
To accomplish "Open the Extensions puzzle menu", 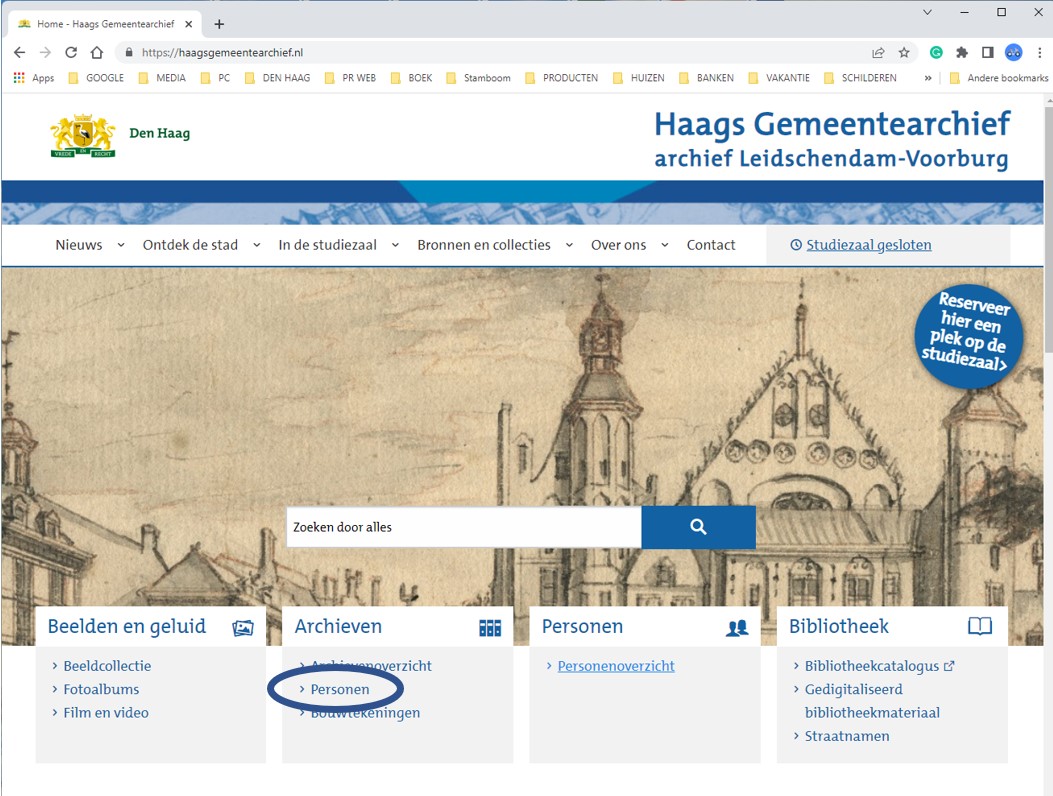I will 962,52.
